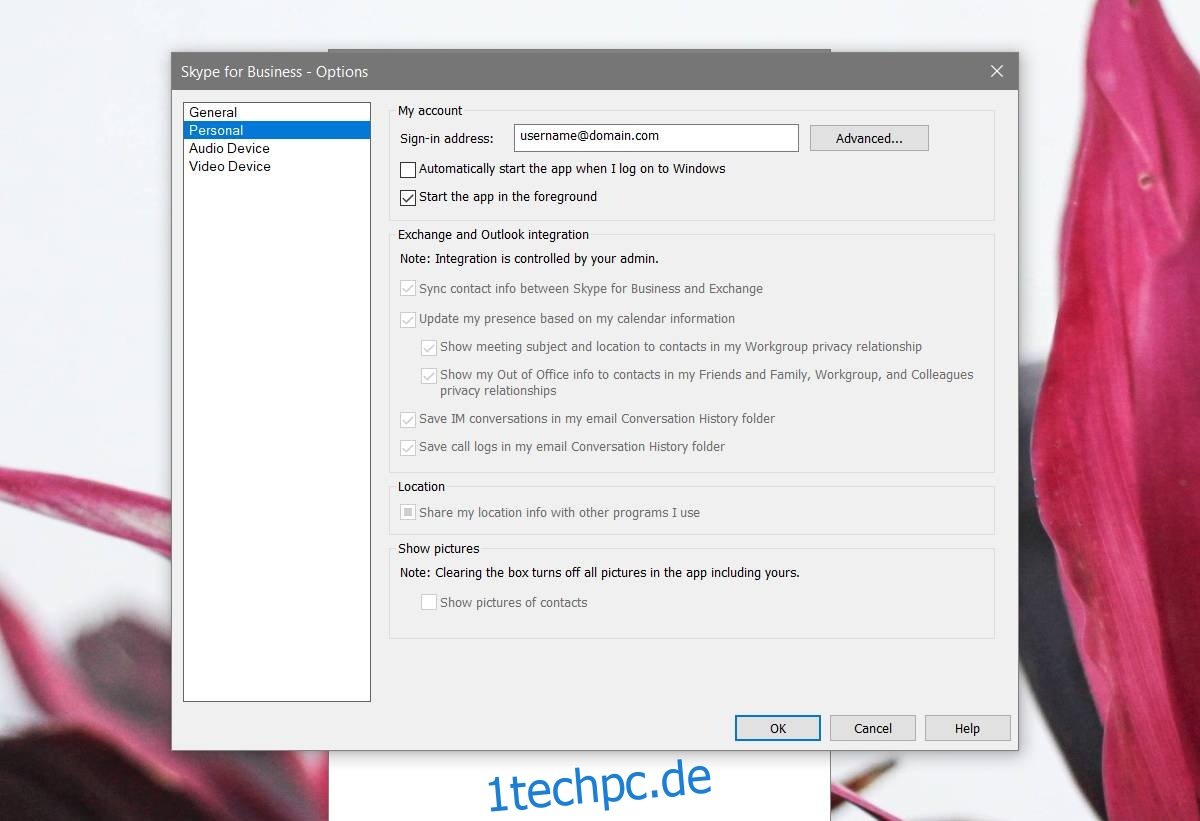
Task: Click the Sign-in address field
Action: [x=656, y=137]
